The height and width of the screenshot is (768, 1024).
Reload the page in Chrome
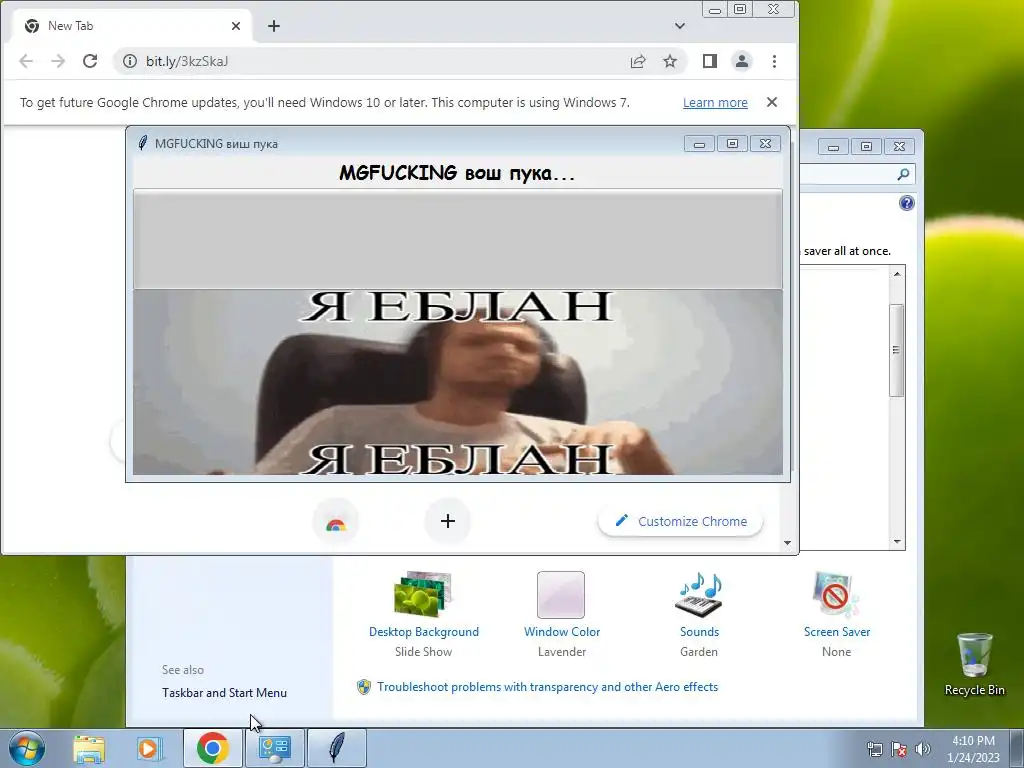coord(90,61)
